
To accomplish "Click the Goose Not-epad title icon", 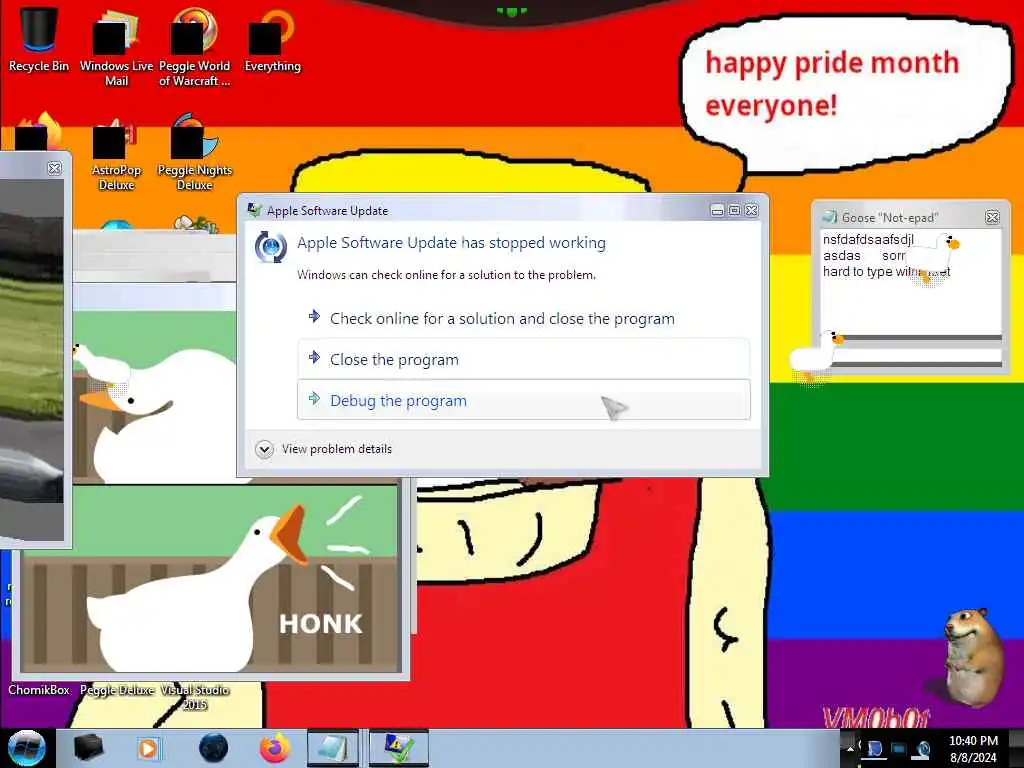I will pos(829,217).
